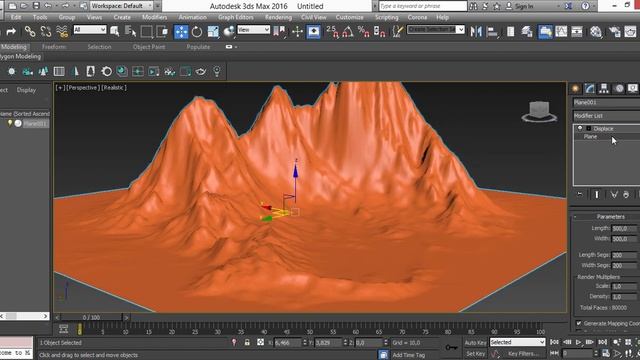Viewport: 640px width, 360px height.
Task: Activate the Select and Rotate tool
Action: [197, 31]
